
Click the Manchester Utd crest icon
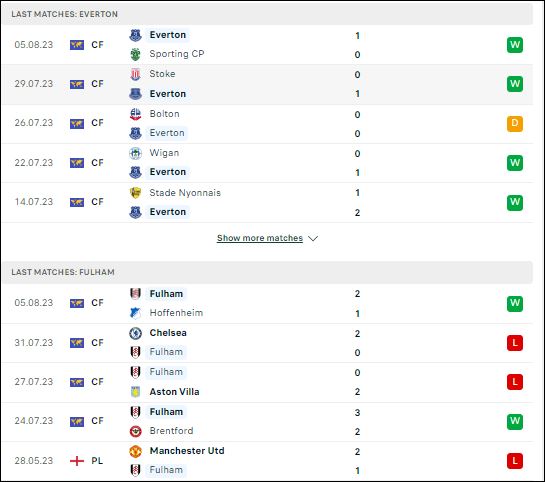pos(135,451)
